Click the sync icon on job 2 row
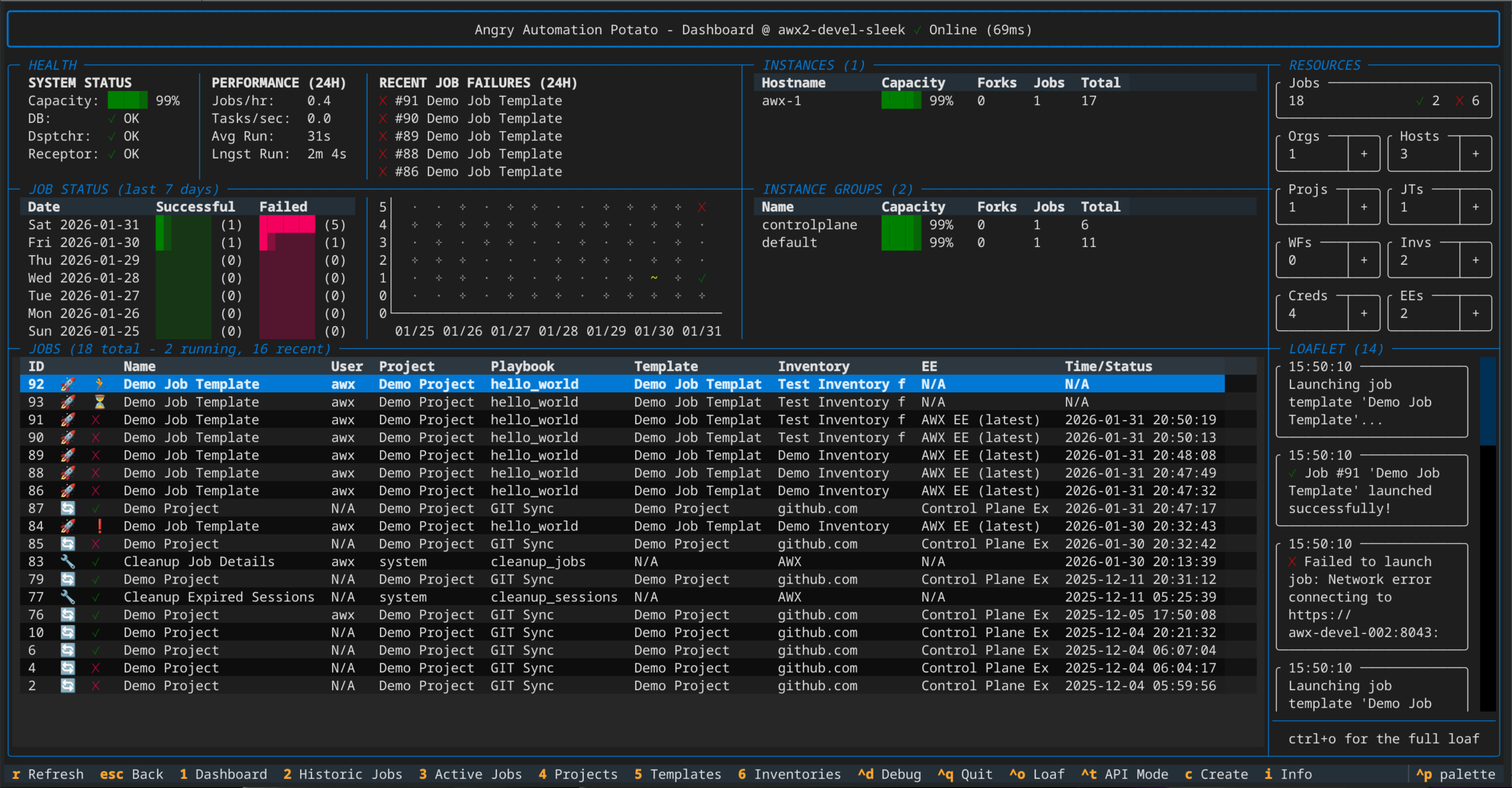Screen dimensions: 1512x788 click(x=67, y=686)
